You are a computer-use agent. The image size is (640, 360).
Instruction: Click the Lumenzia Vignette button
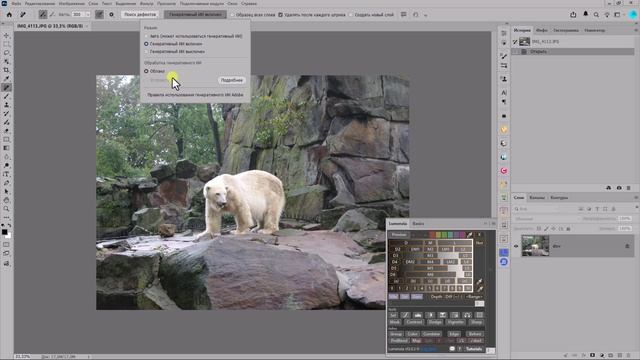tap(455, 322)
